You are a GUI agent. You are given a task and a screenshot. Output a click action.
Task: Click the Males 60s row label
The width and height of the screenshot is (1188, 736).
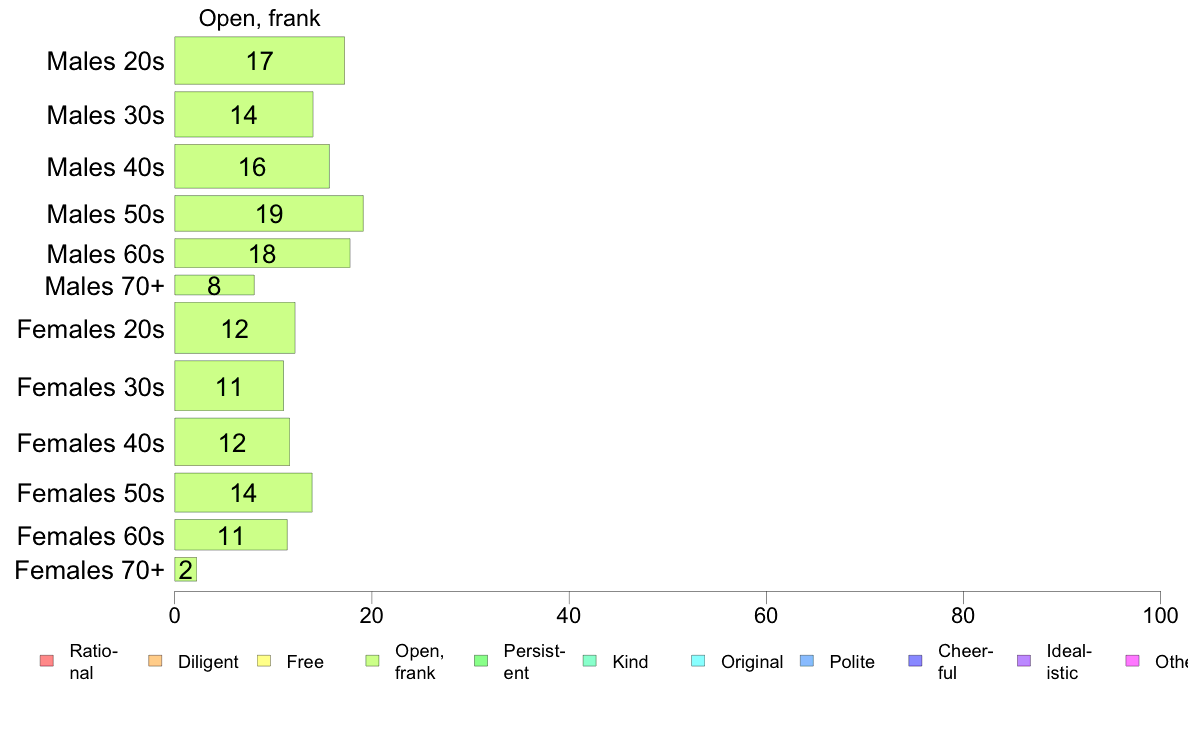(105, 254)
